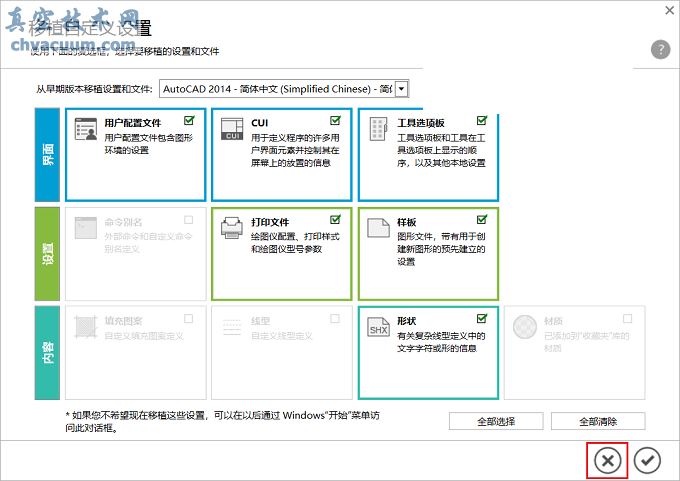Toggle the 工具选项板 checkbox
This screenshot has width=680, height=481.
click(x=483, y=121)
